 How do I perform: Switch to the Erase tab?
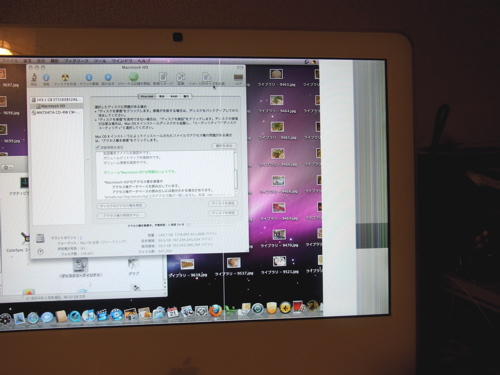[x=162, y=96]
